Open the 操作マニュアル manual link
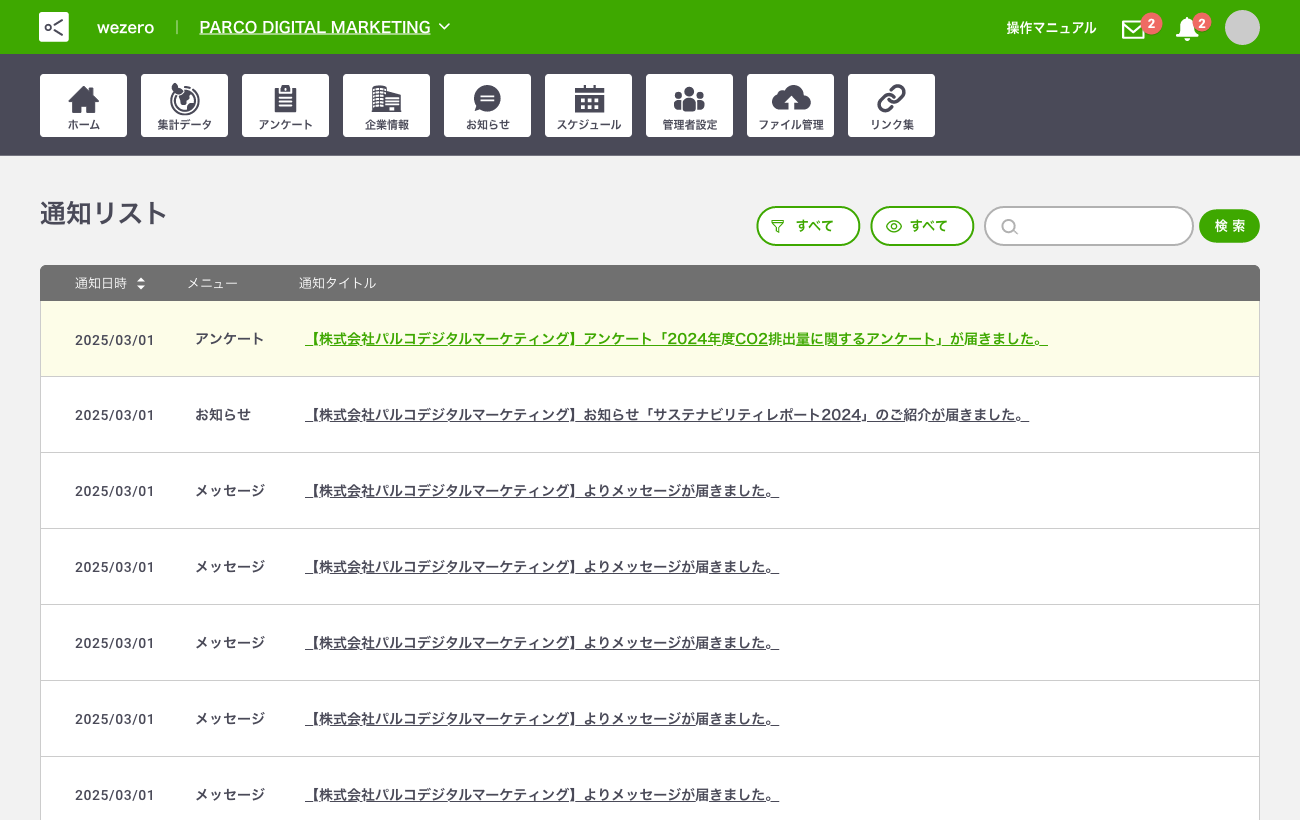This screenshot has height=820, width=1300. coord(1051,28)
